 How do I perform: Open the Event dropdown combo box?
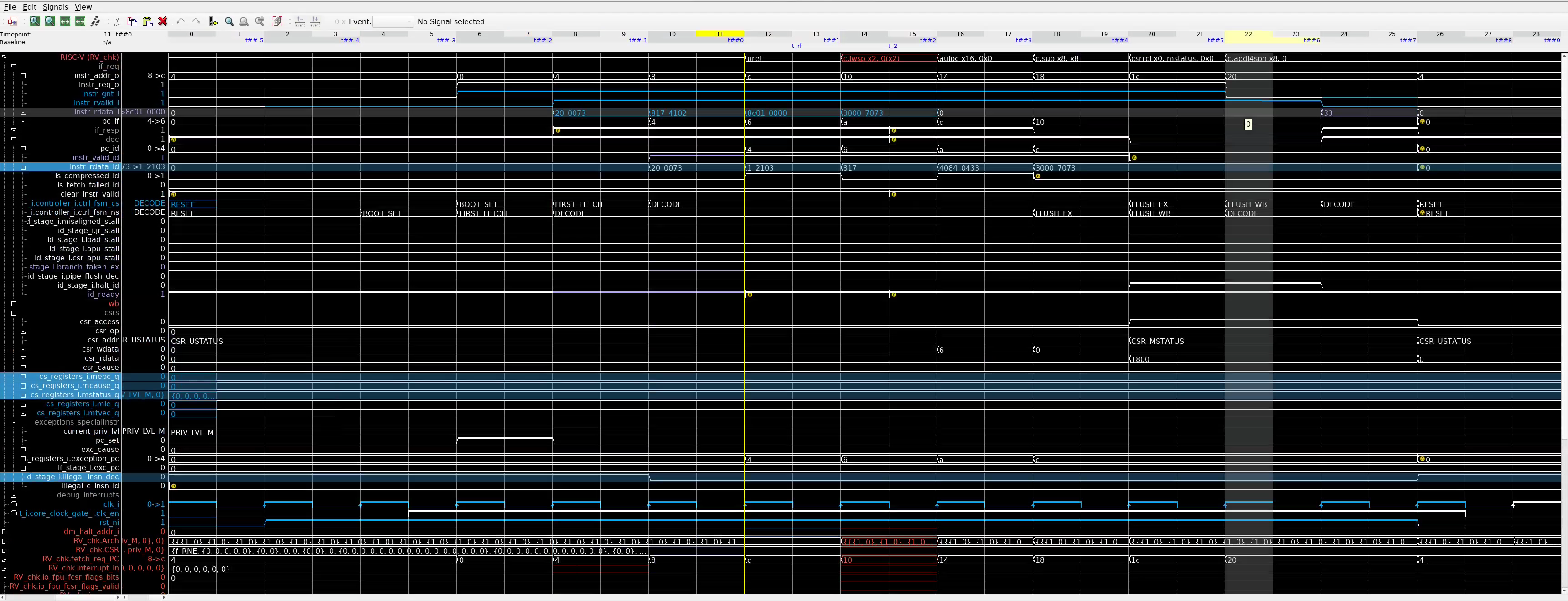(393, 22)
